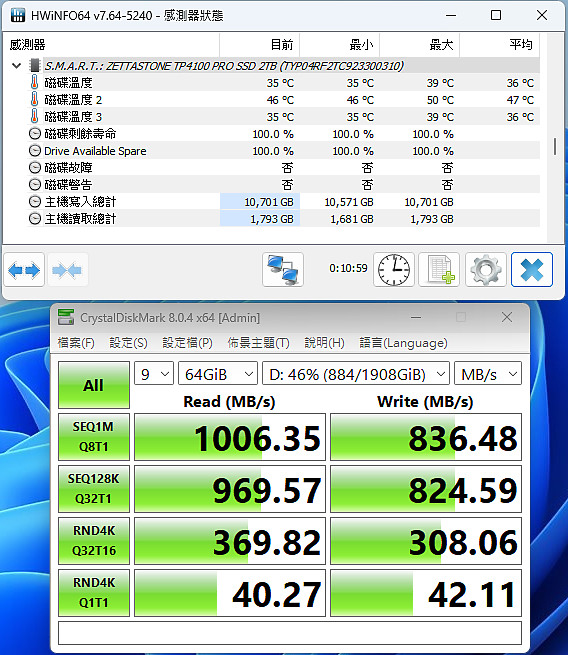Click the empty comment field below CrystalDiskMark results

coord(290,633)
